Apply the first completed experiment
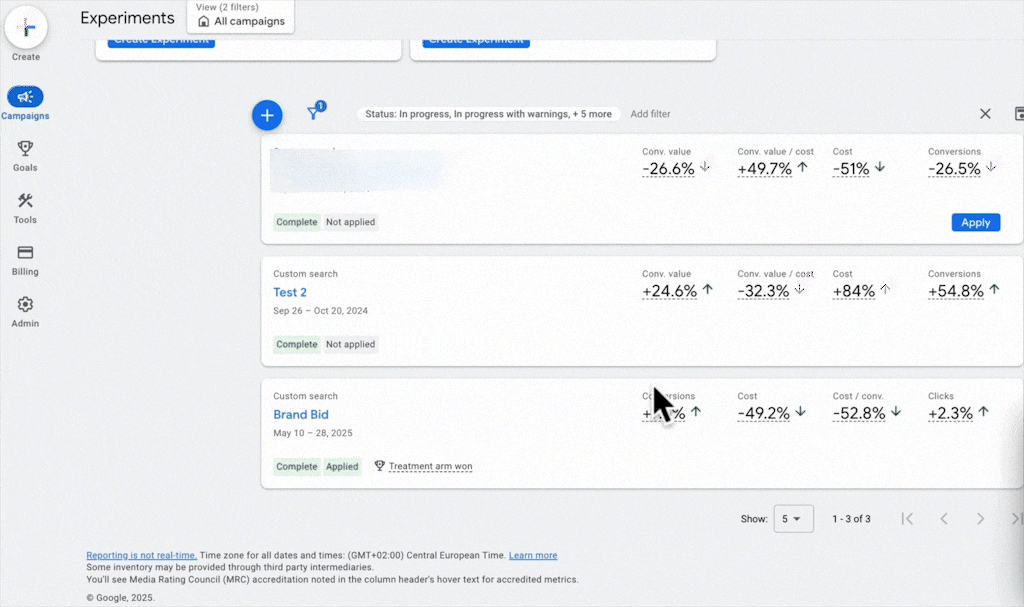 [975, 223]
